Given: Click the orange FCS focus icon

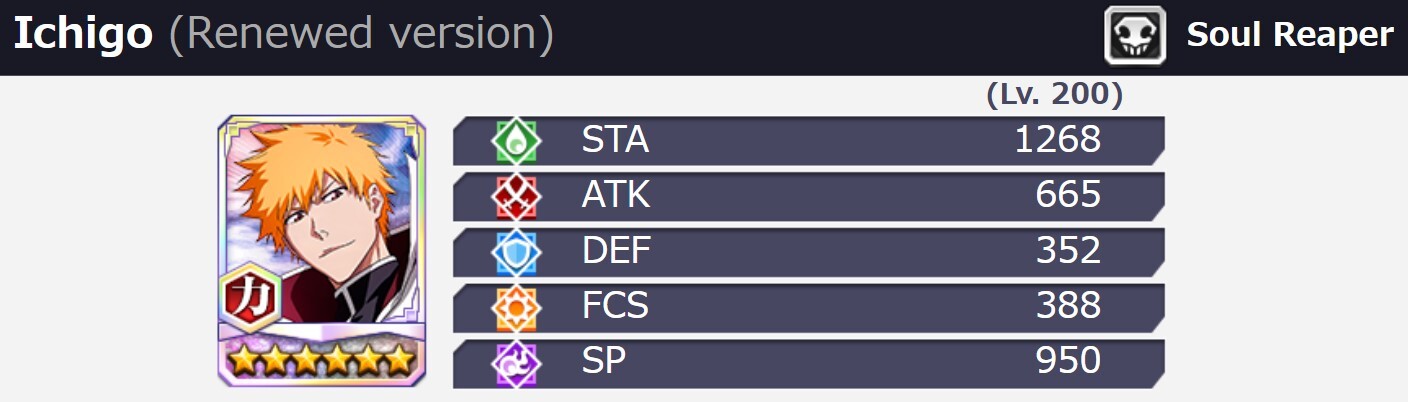Looking at the screenshot, I should (516, 308).
